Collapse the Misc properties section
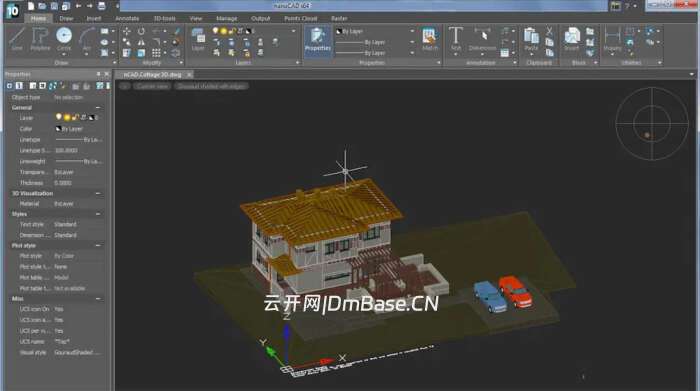Screen dimensions: 700x391 click(x=98, y=299)
